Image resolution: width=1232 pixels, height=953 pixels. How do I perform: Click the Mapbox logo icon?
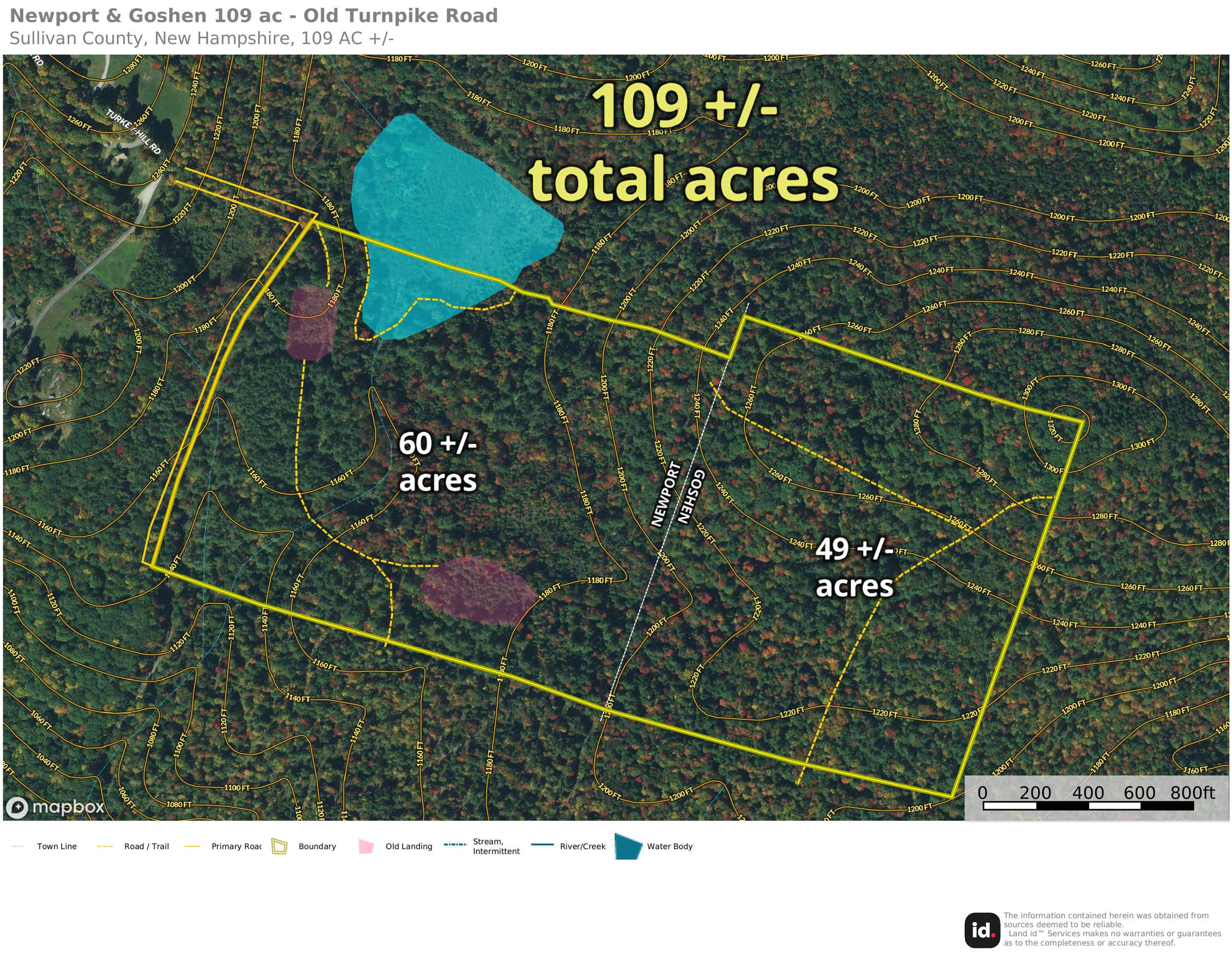click(x=17, y=807)
